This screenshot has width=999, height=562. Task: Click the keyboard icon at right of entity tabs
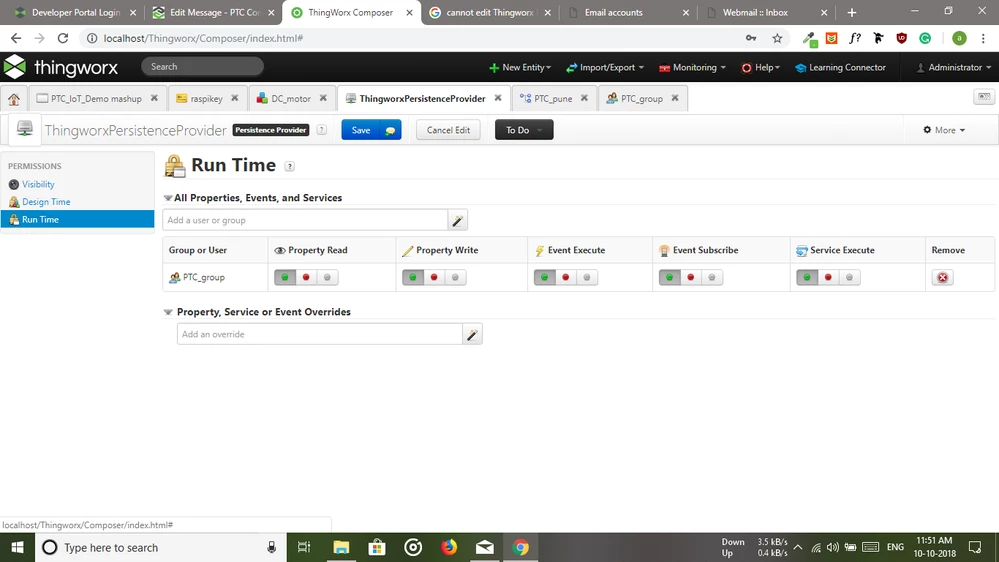984,97
